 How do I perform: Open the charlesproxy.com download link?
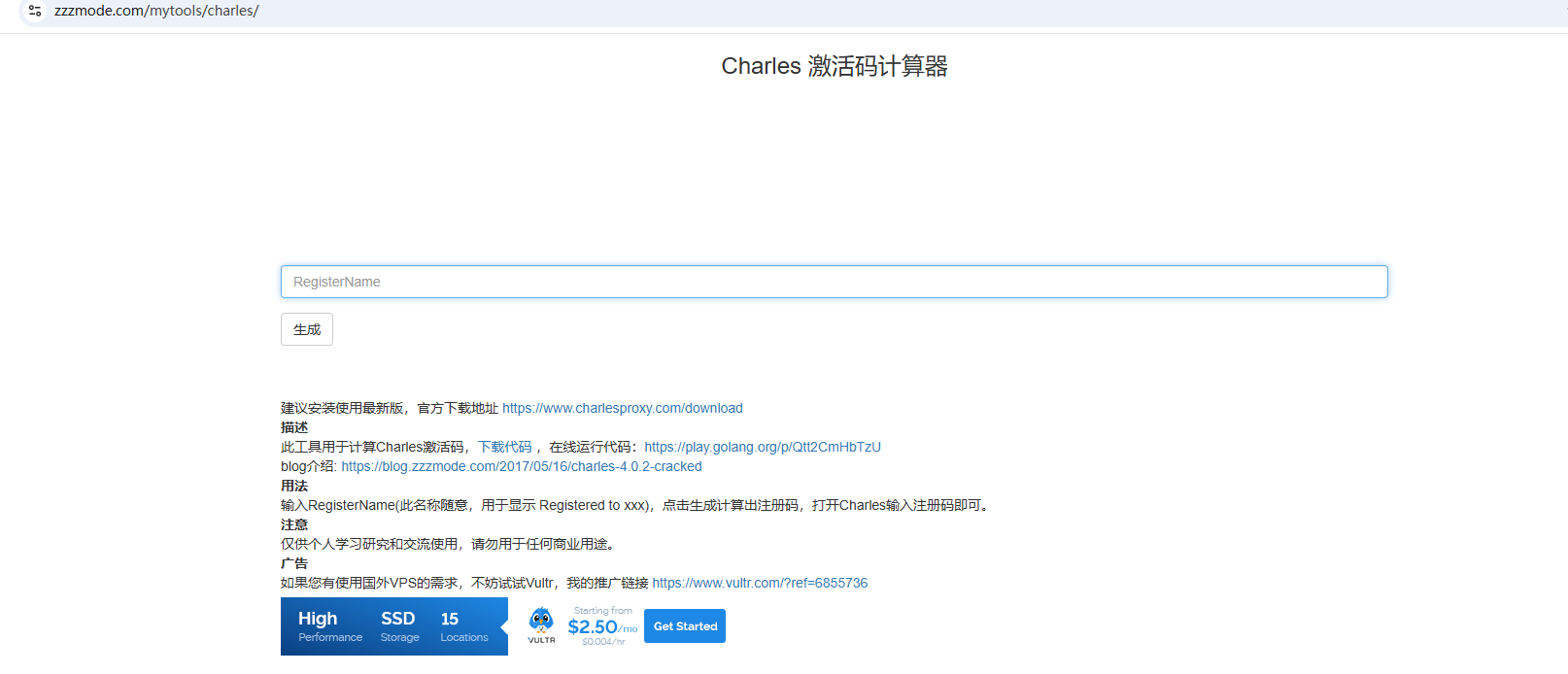point(623,408)
